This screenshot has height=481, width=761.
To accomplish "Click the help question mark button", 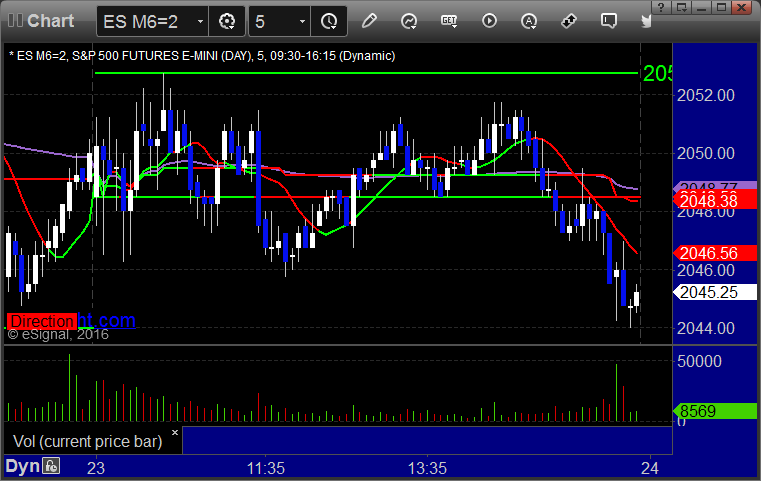I will [x=661, y=7].
